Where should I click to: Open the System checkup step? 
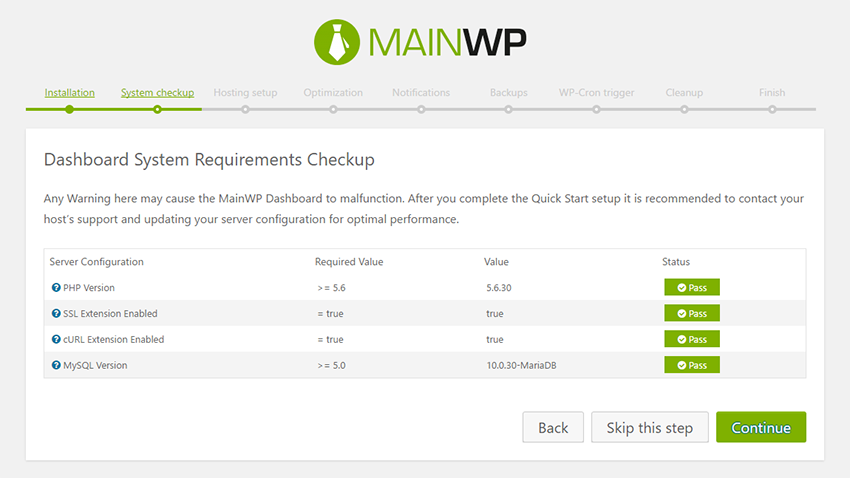pyautogui.click(x=157, y=93)
